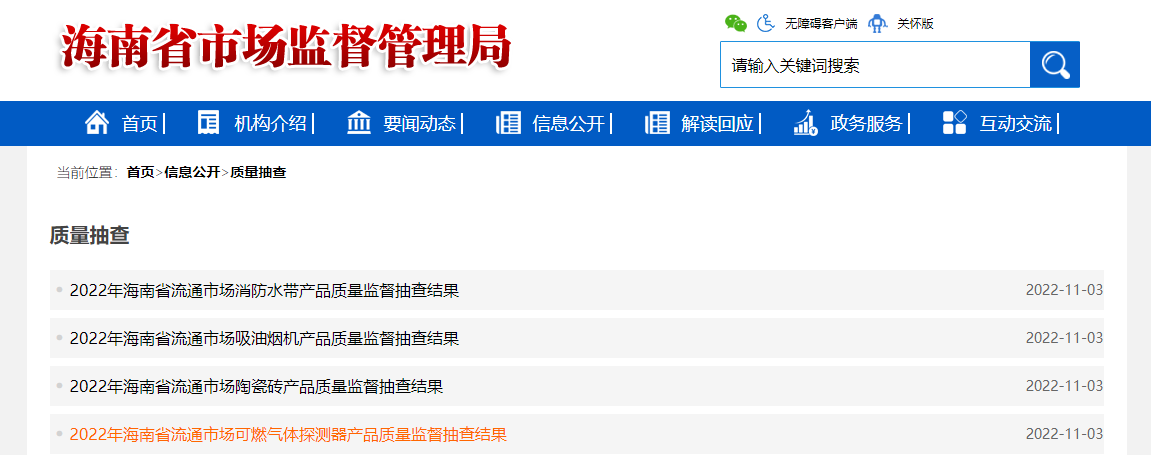Click the 要闻动态 building icon
Image resolution: width=1151 pixels, height=455 pixels.
tap(358, 123)
